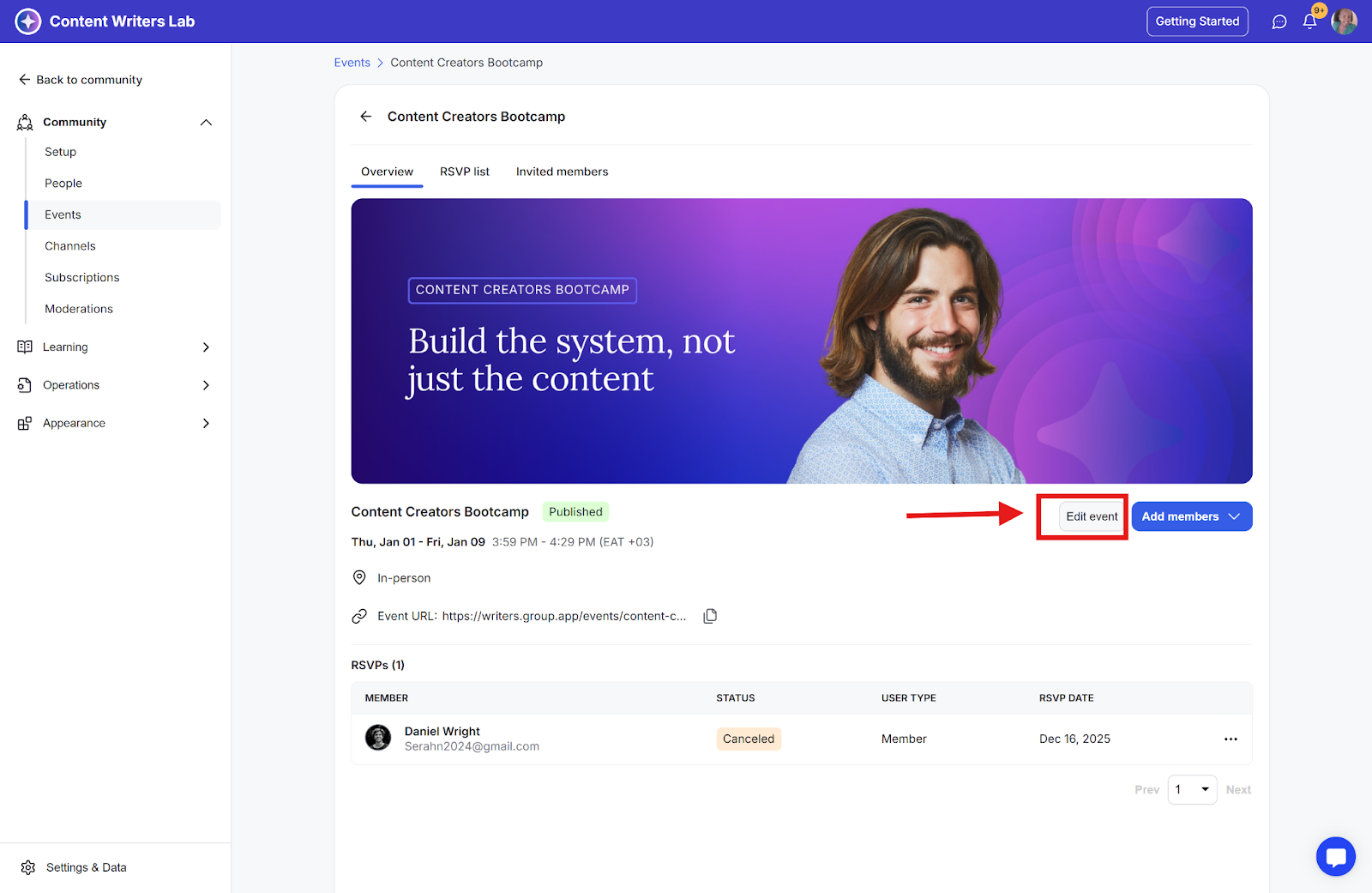1372x893 pixels.
Task: Click the Events breadcrumb link
Action: click(x=352, y=63)
